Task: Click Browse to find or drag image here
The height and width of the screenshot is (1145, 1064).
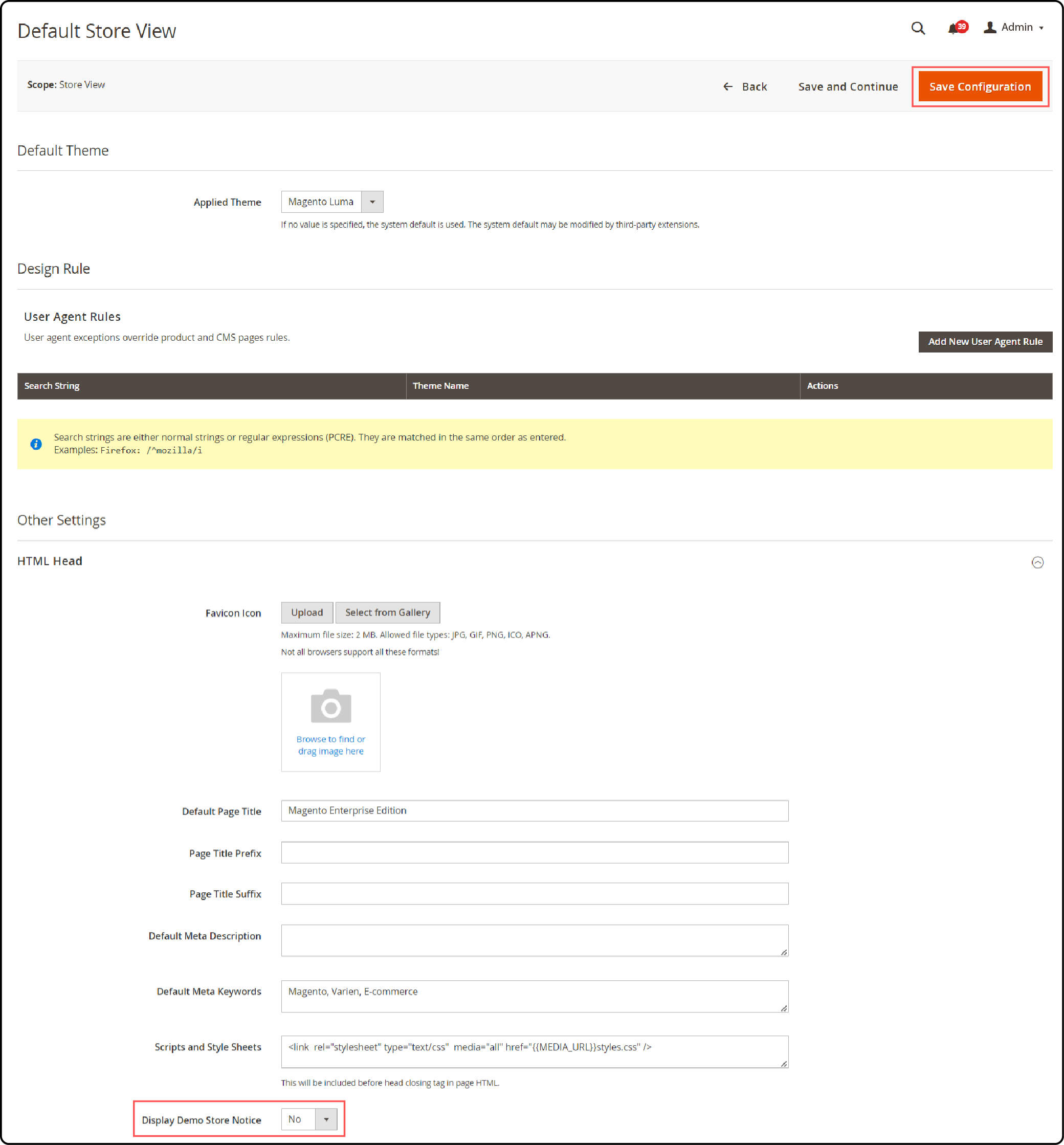Action: pos(330,745)
